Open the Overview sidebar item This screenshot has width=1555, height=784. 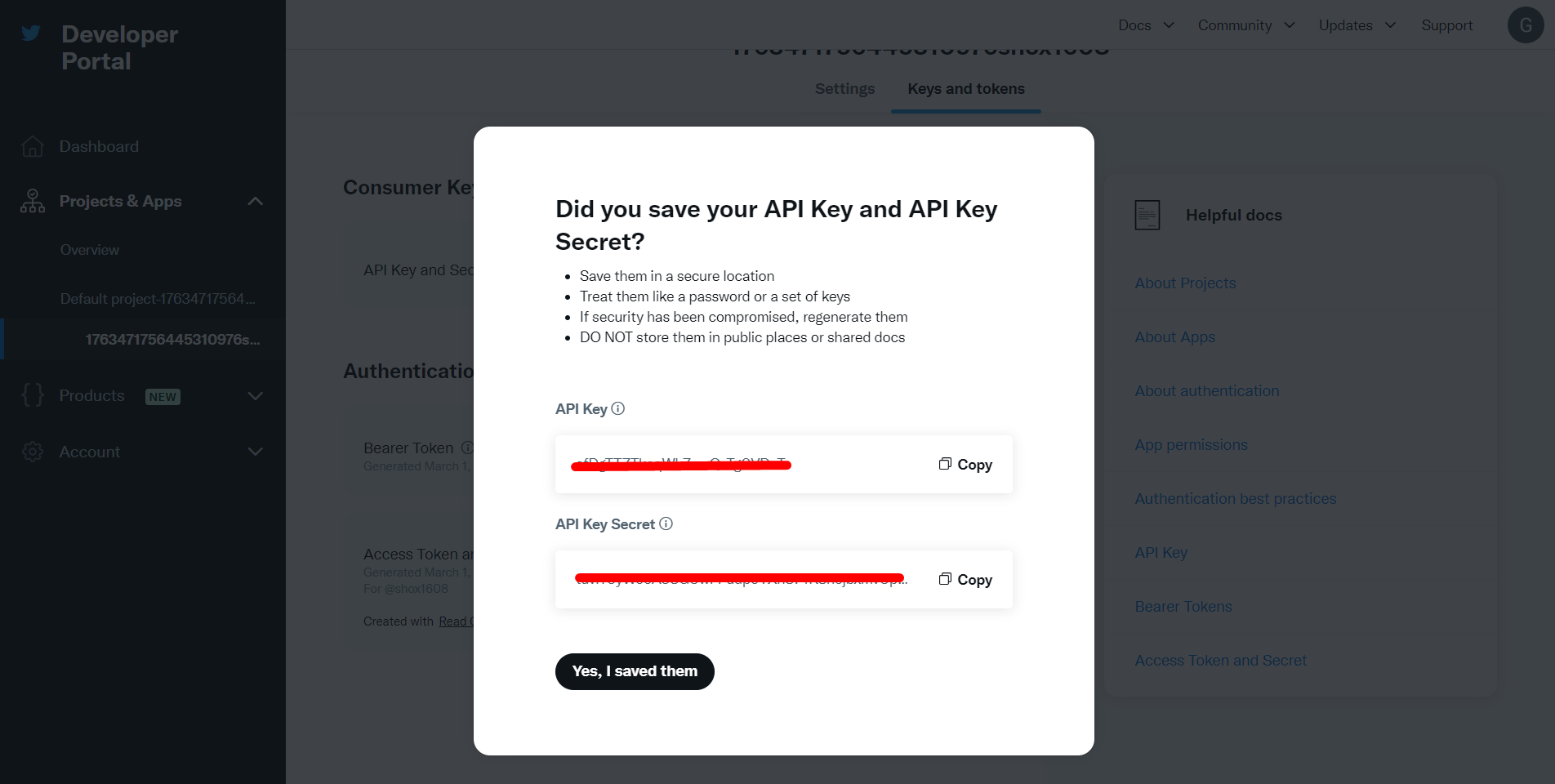tap(90, 250)
